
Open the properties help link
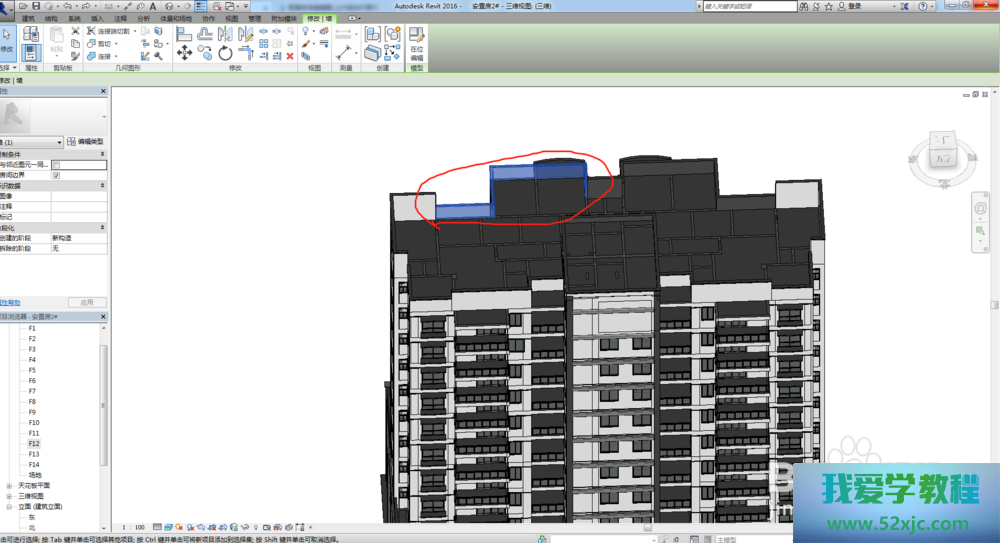pos(9,302)
